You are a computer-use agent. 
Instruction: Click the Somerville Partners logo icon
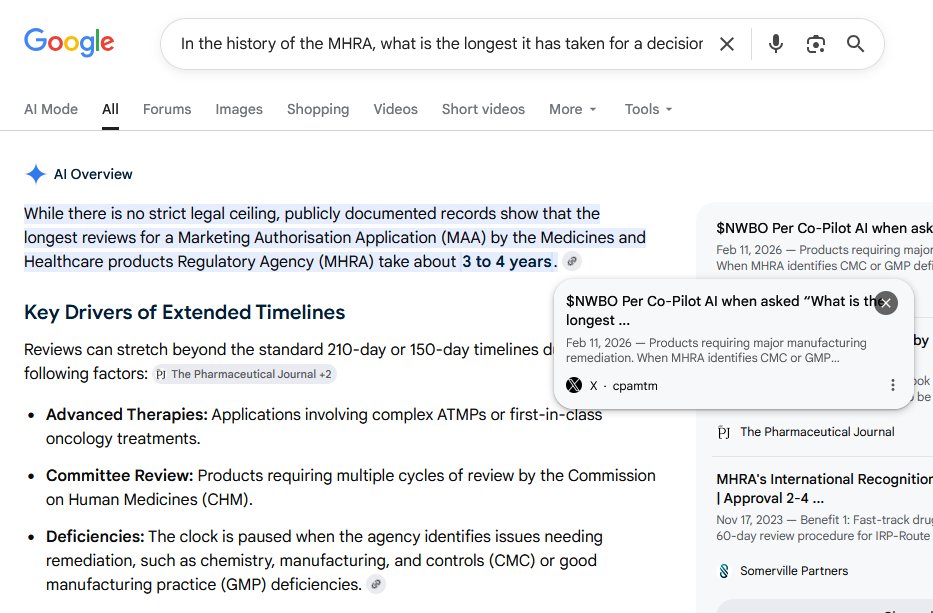[724, 571]
